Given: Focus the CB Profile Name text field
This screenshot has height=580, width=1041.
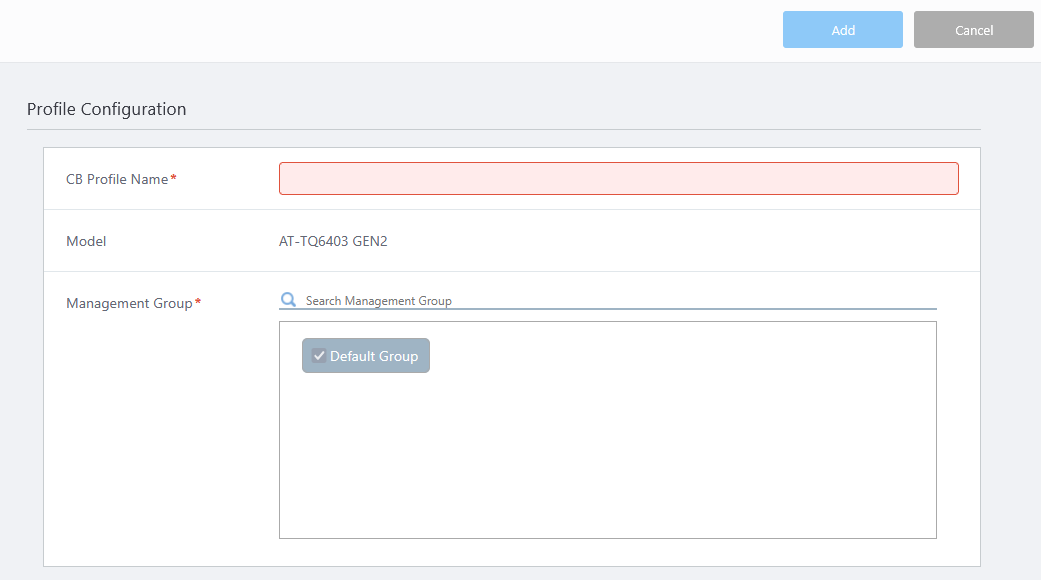Looking at the screenshot, I should pyautogui.click(x=618, y=178).
